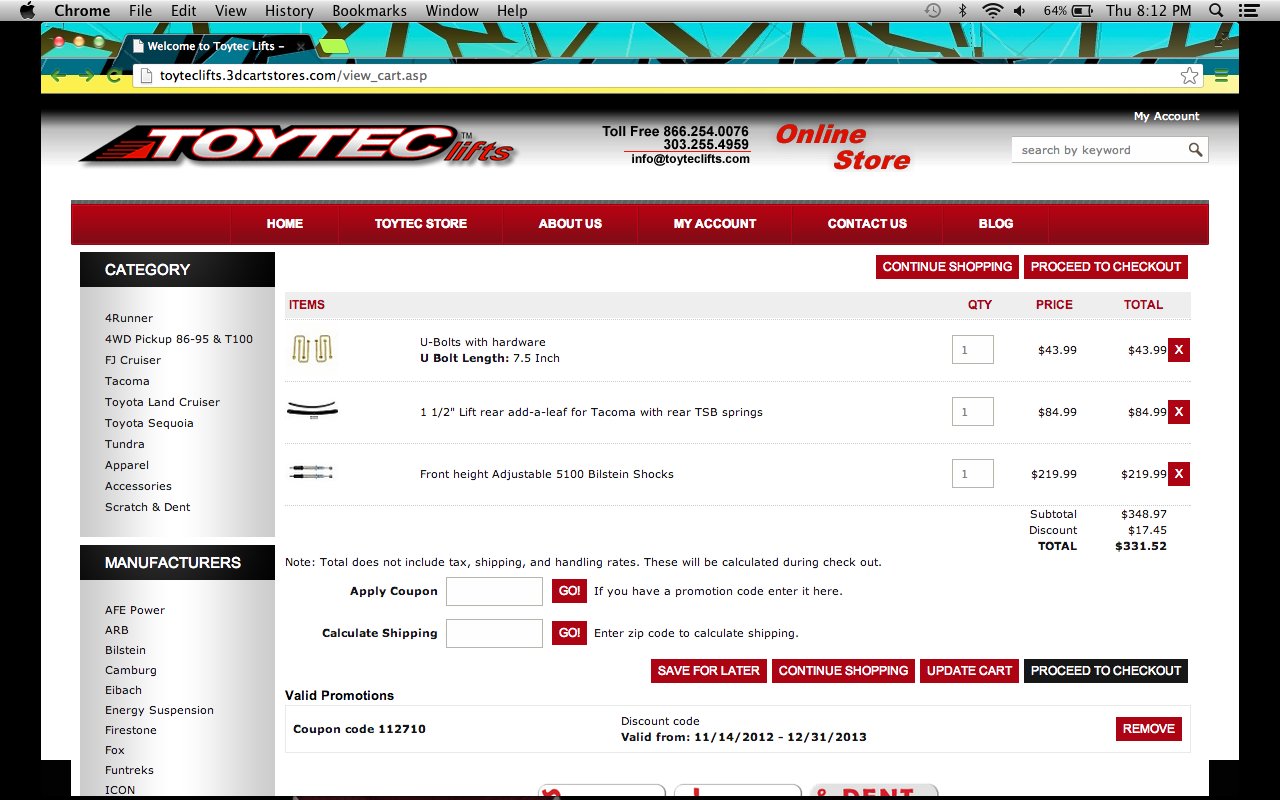Viewport: 1280px width, 800px height.
Task: Open TOYTEC STORE in the navigation bar
Action: point(421,224)
